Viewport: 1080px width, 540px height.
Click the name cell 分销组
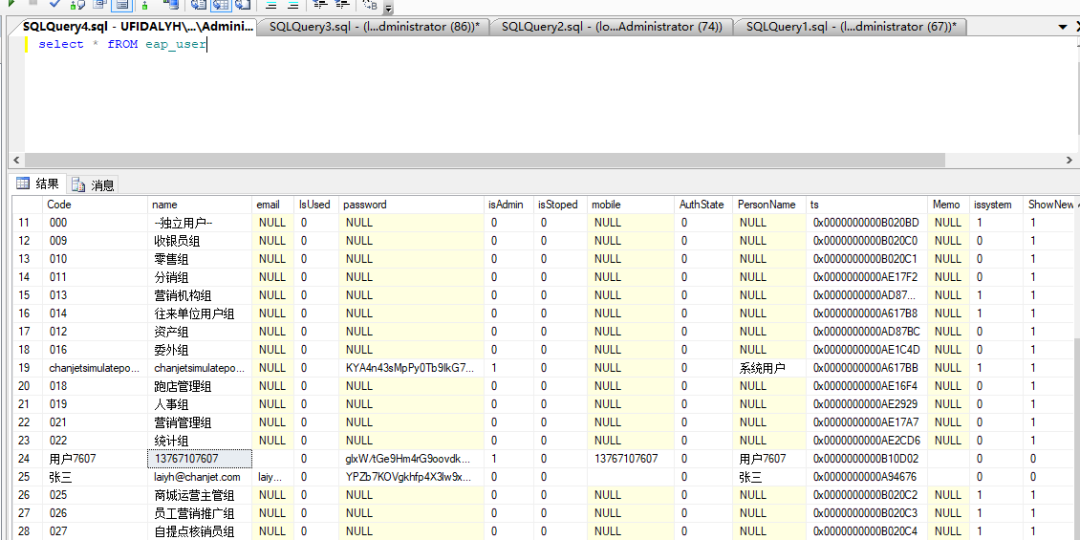tap(200, 277)
